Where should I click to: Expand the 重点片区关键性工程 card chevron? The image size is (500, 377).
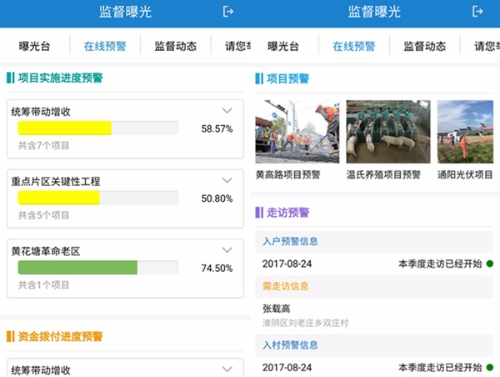(x=227, y=180)
